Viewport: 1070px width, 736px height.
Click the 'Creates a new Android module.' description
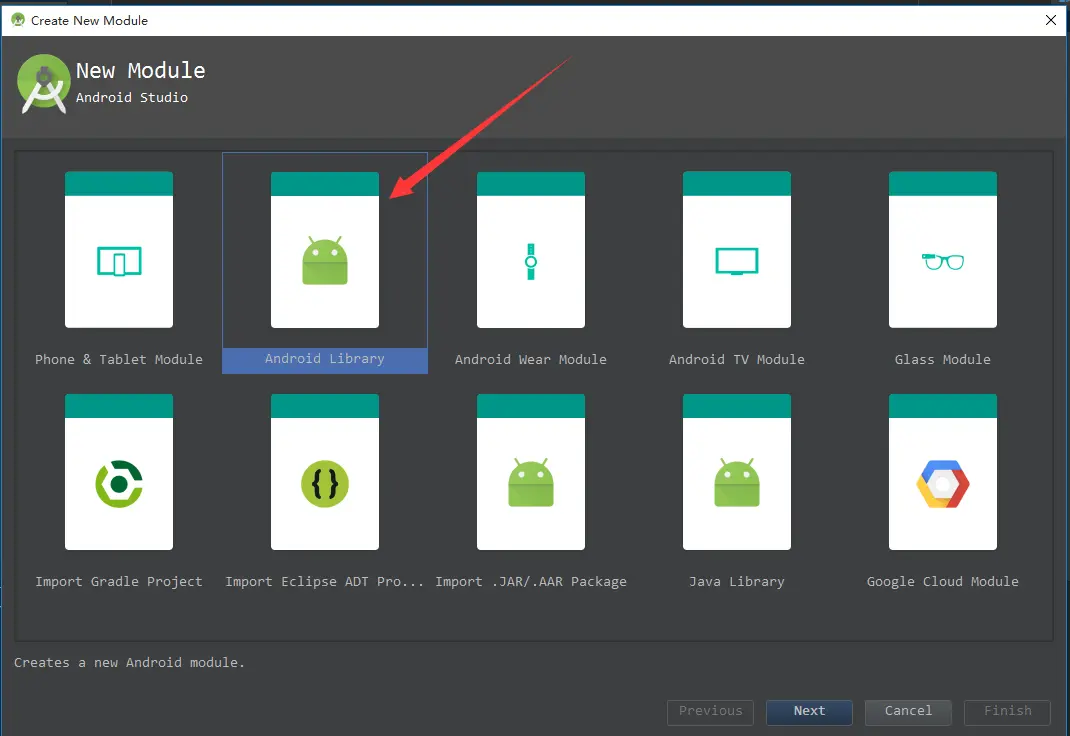[x=129, y=662]
